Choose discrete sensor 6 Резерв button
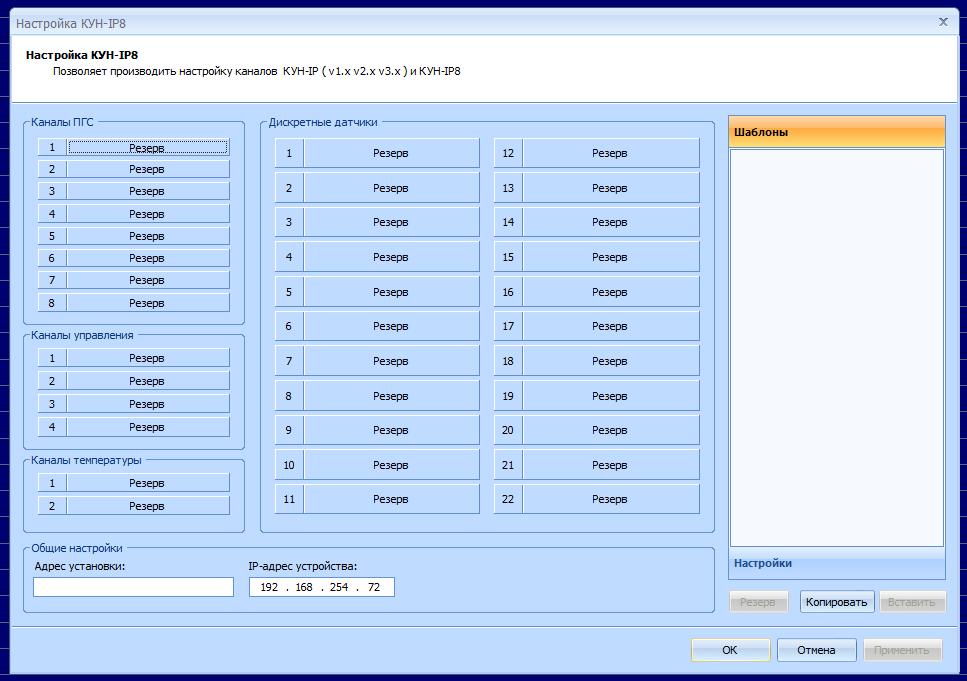The image size is (967, 681). click(390, 326)
